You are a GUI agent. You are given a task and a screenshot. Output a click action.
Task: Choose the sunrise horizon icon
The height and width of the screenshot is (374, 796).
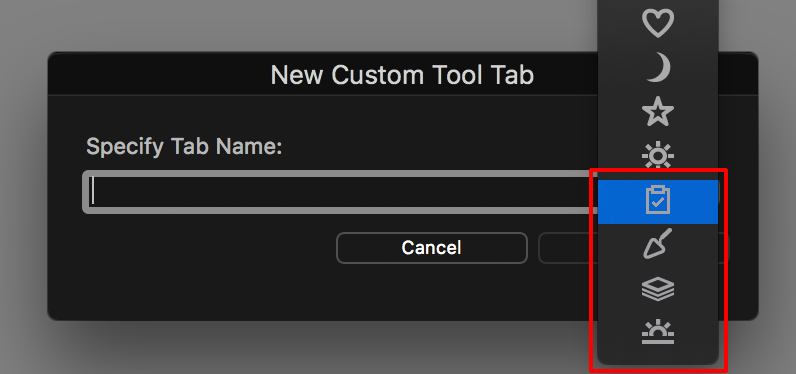(658, 332)
